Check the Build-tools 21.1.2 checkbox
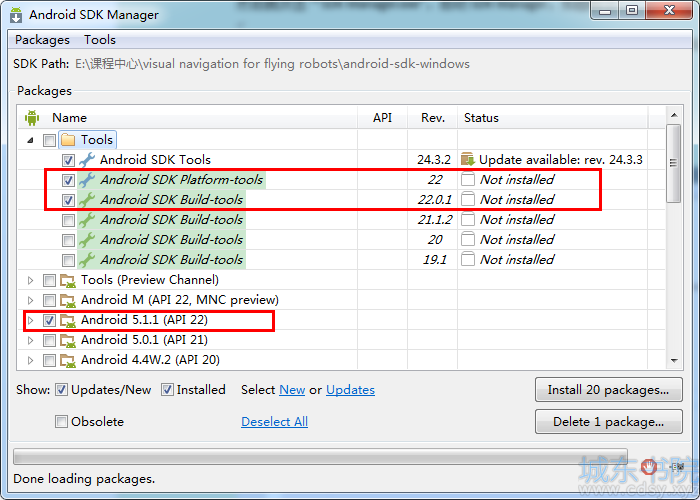 click(68, 220)
